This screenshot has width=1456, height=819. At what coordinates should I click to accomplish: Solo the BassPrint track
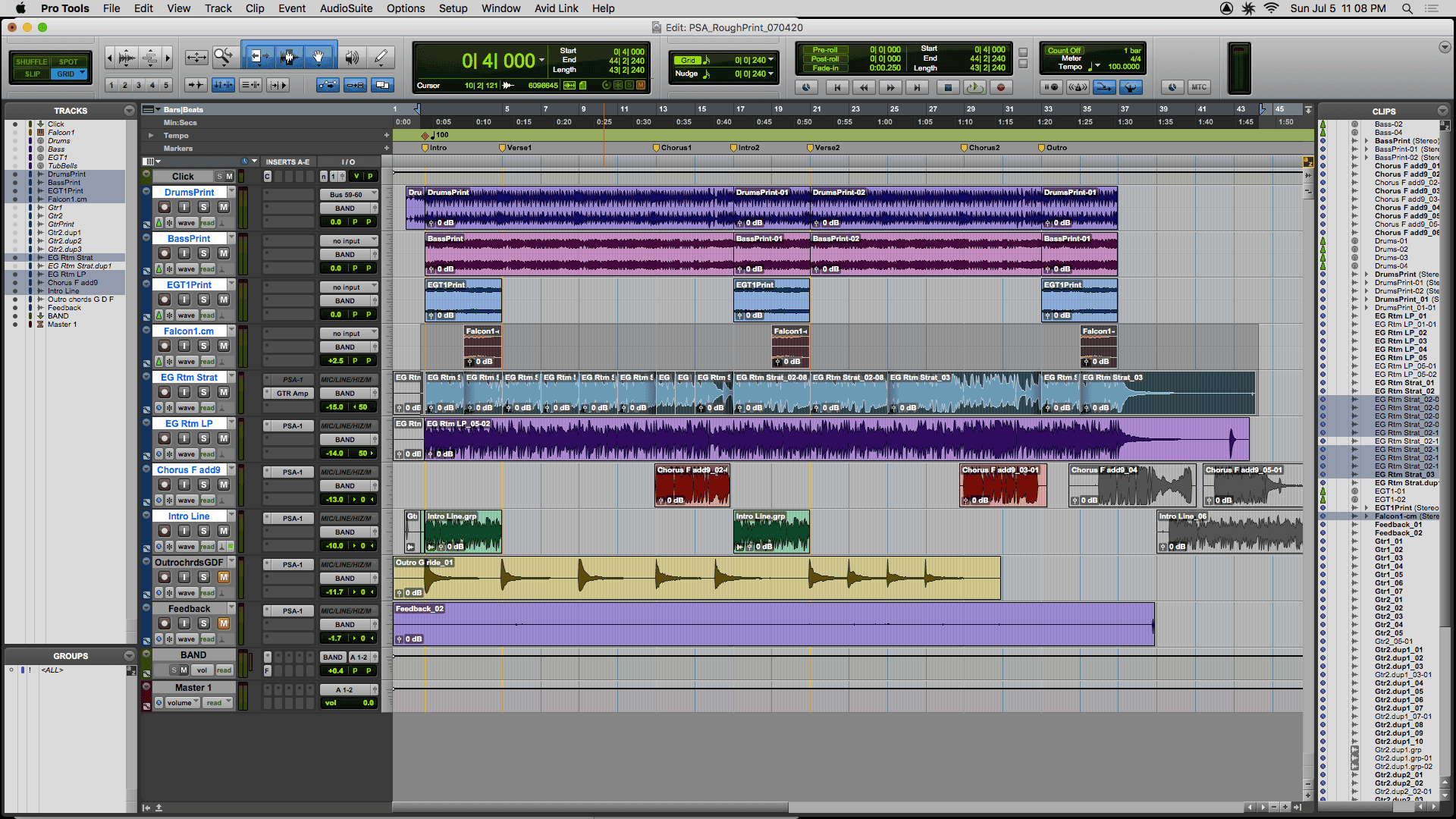(x=204, y=253)
